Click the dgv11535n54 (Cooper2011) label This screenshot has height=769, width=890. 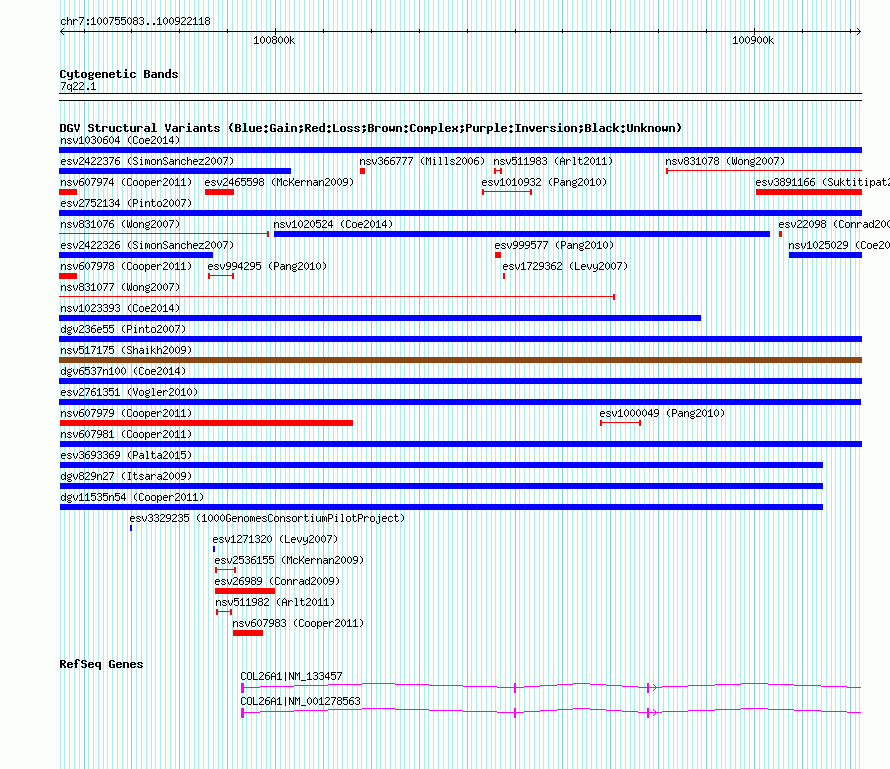(x=132, y=497)
